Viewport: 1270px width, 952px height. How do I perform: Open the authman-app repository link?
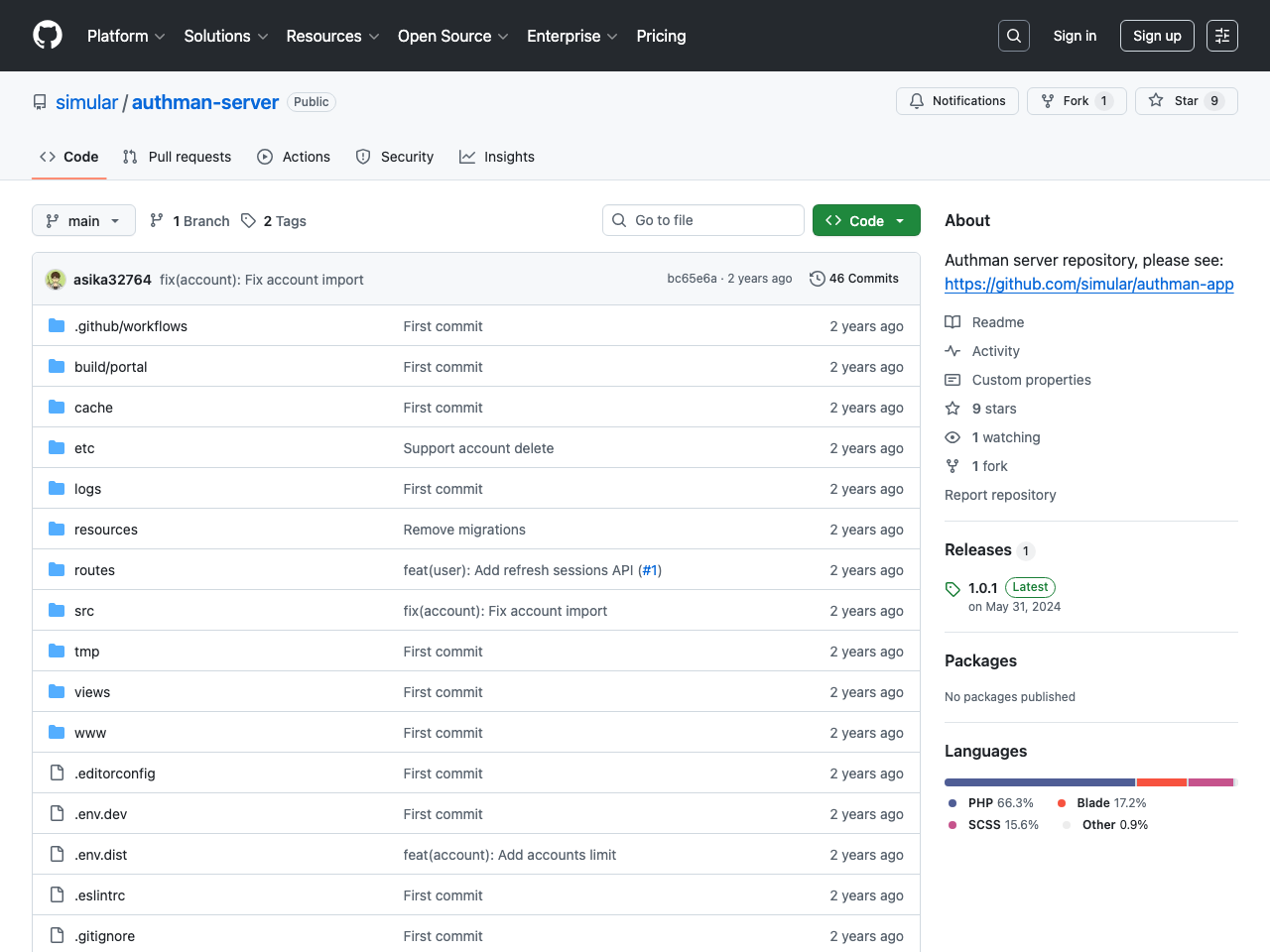click(1089, 285)
